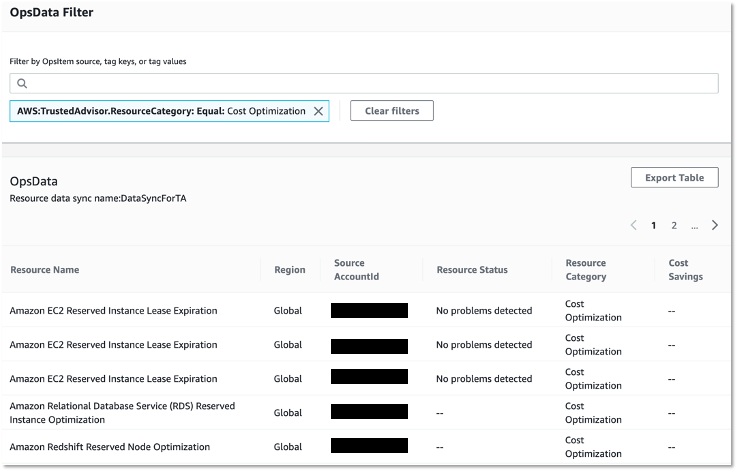Click the OpsData Filter heading
Image resolution: width=738 pixels, height=472 pixels.
click(51, 12)
